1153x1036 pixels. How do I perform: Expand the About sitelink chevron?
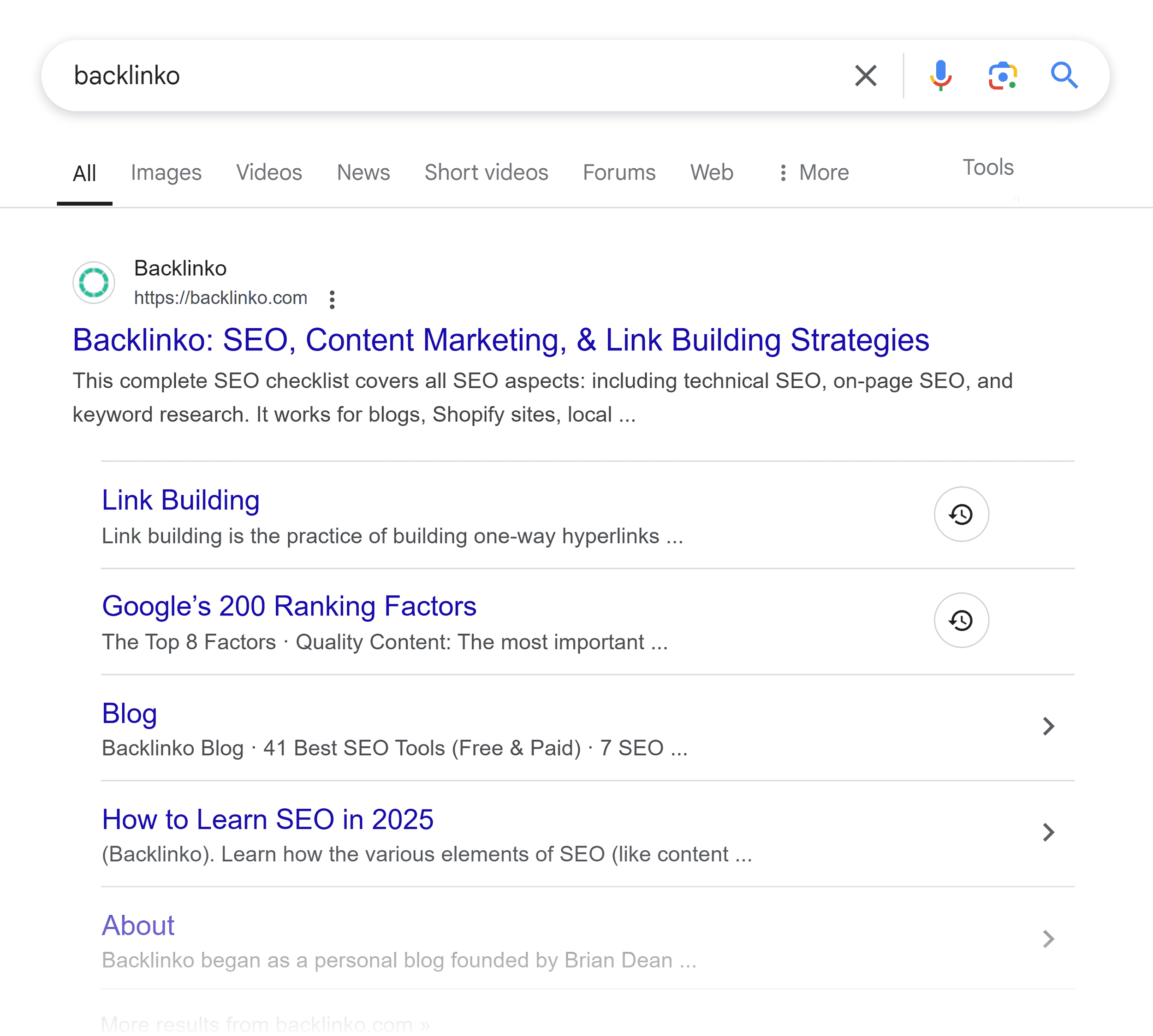pos(1048,939)
